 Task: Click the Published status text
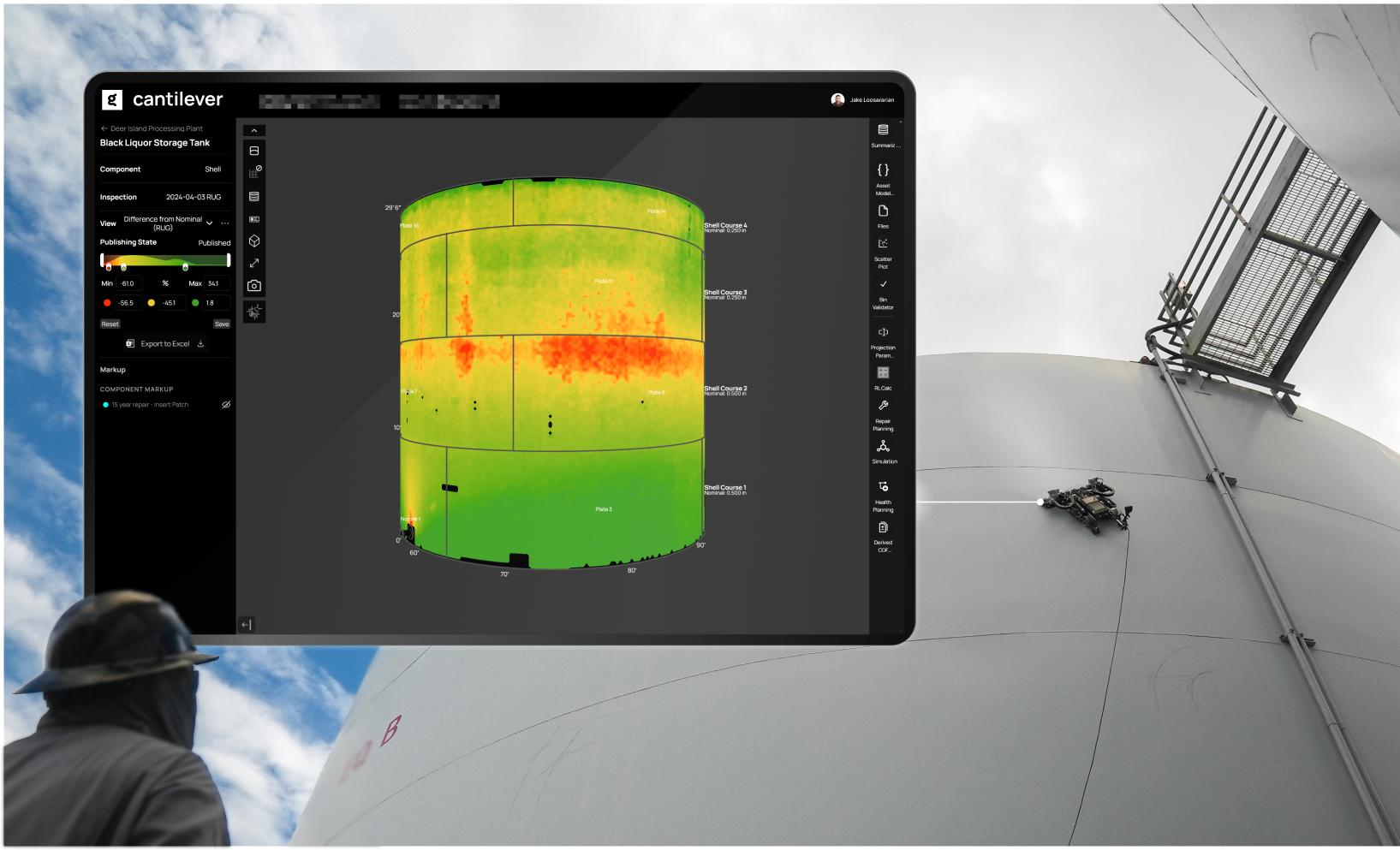pyautogui.click(x=215, y=243)
